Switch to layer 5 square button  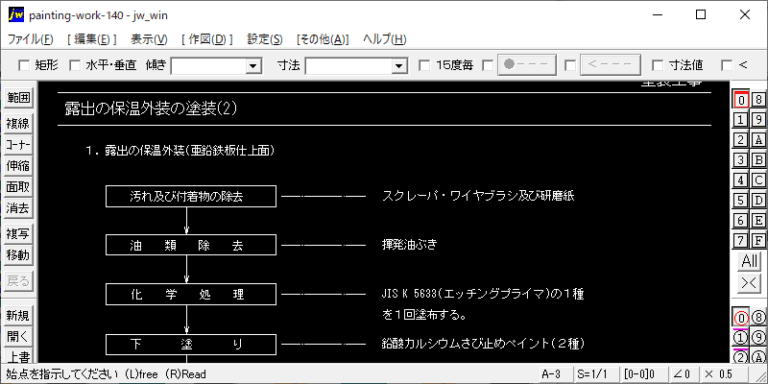741,200
